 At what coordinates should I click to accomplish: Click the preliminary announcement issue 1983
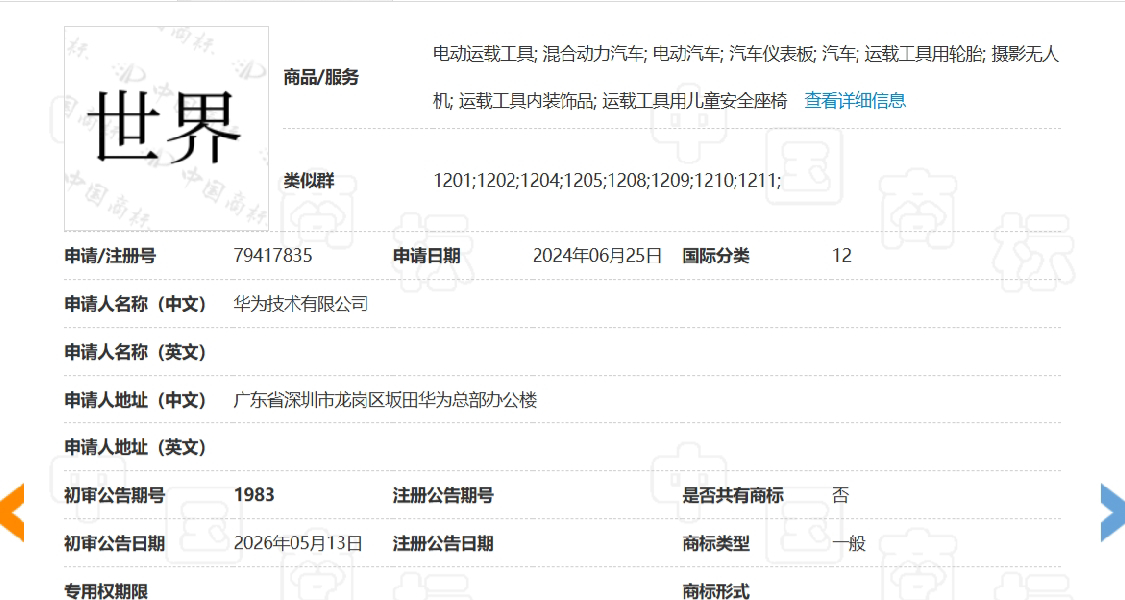pyautogui.click(x=254, y=494)
